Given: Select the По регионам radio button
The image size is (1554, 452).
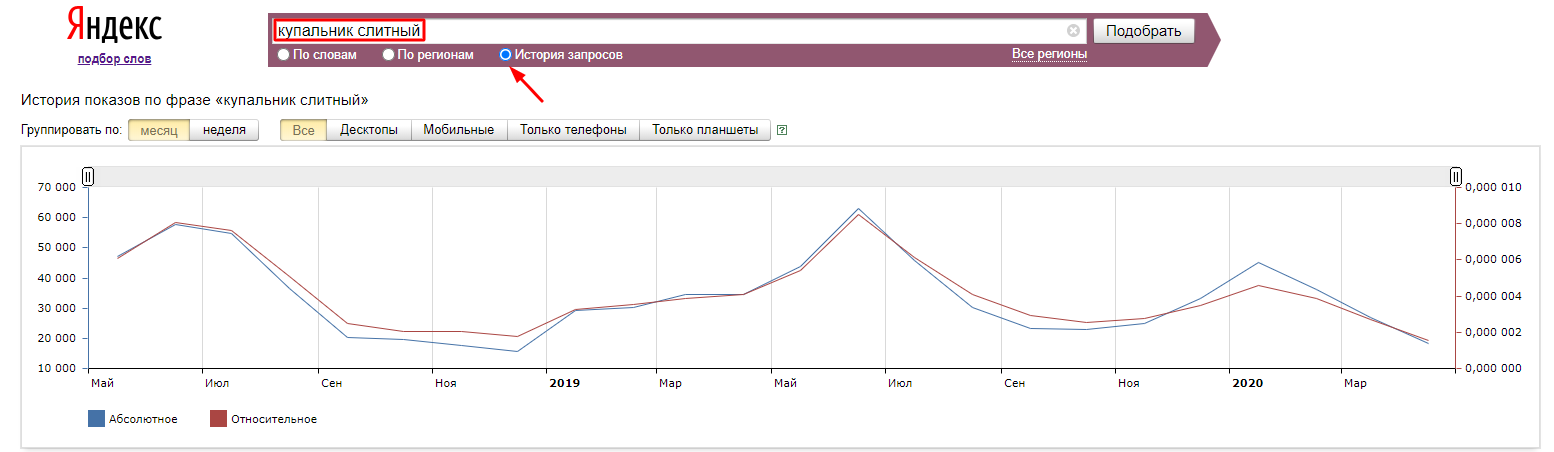Looking at the screenshot, I should (x=389, y=55).
